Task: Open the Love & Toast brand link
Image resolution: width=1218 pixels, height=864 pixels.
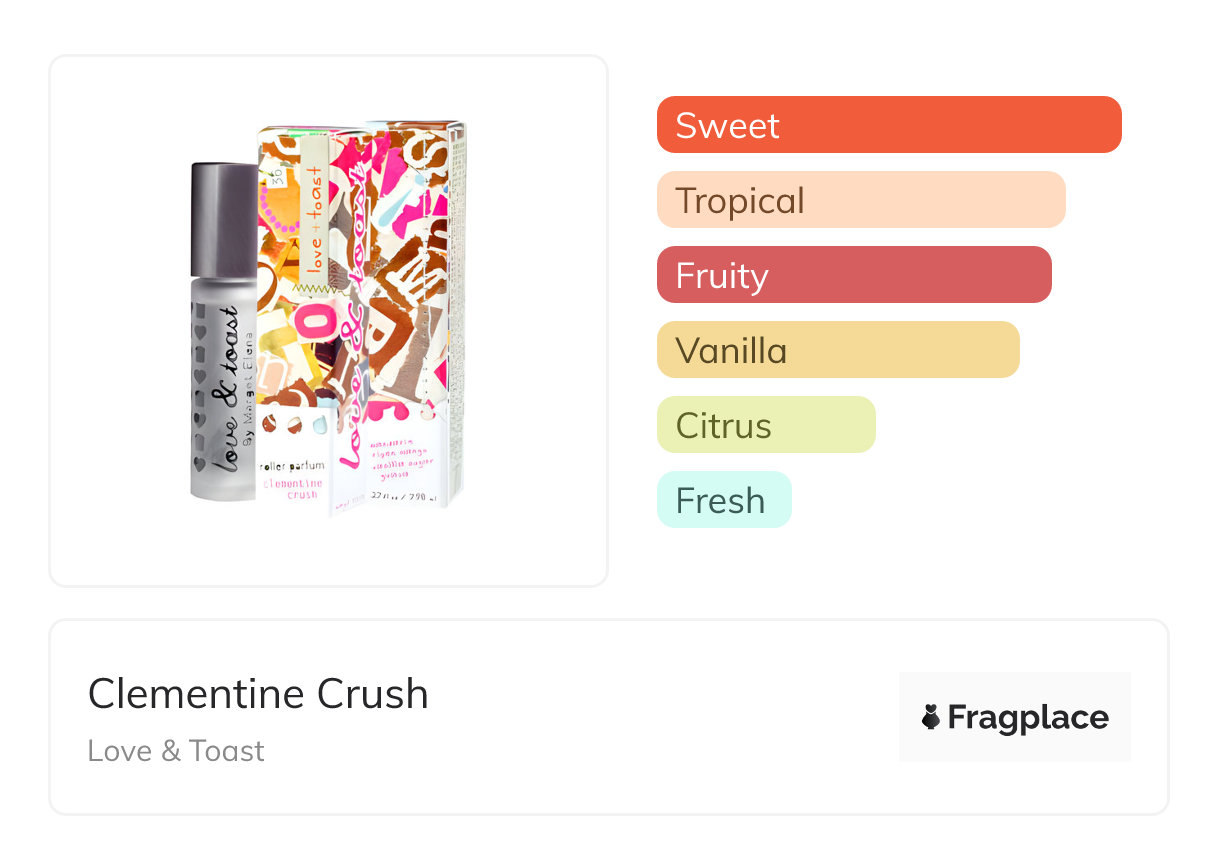Action: coord(176,751)
